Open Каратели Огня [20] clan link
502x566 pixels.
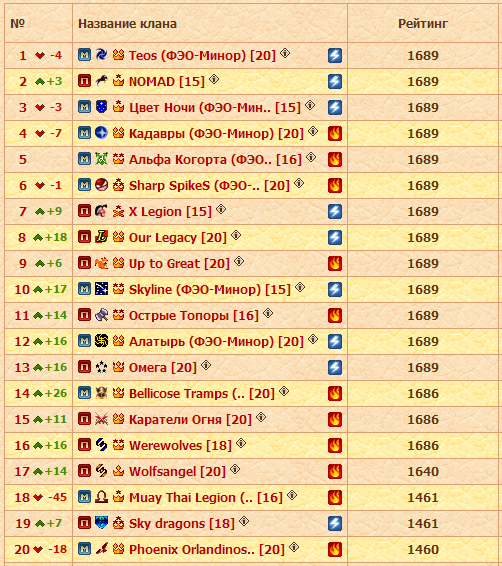point(190,419)
